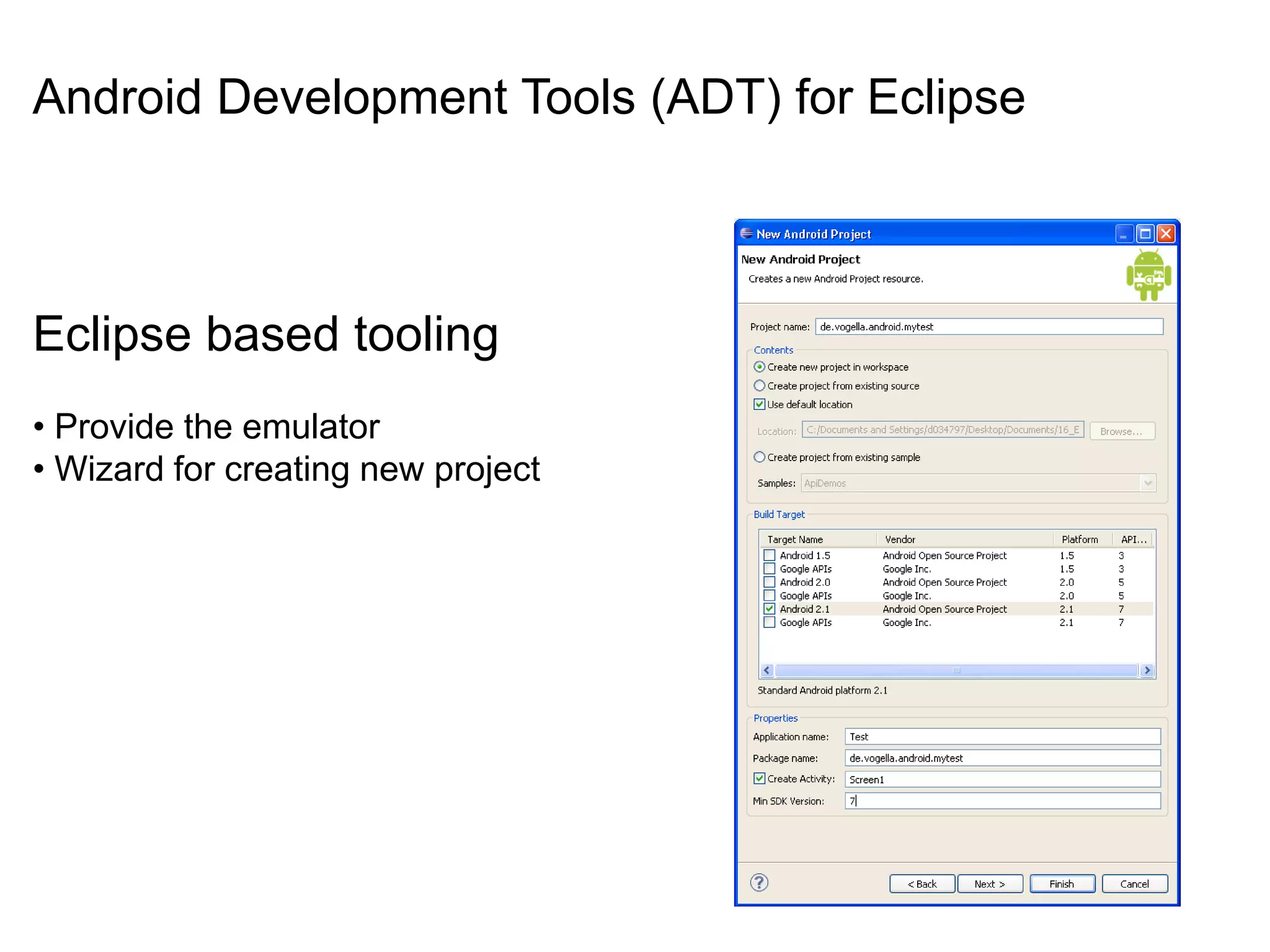The image size is (1270, 952).
Task: Select the Android 2.0 row name
Action: tap(805, 582)
